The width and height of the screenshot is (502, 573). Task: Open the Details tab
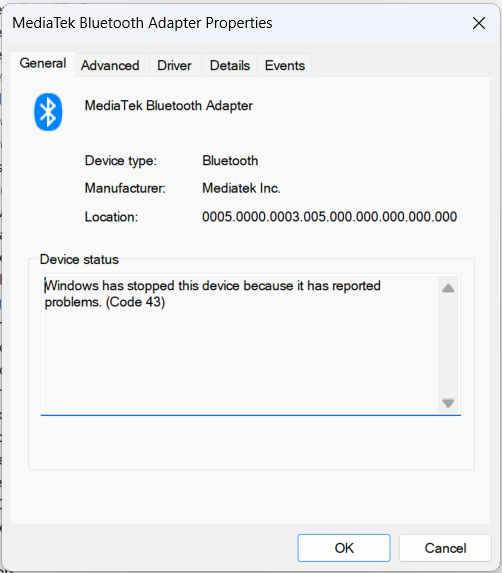pyautogui.click(x=229, y=66)
